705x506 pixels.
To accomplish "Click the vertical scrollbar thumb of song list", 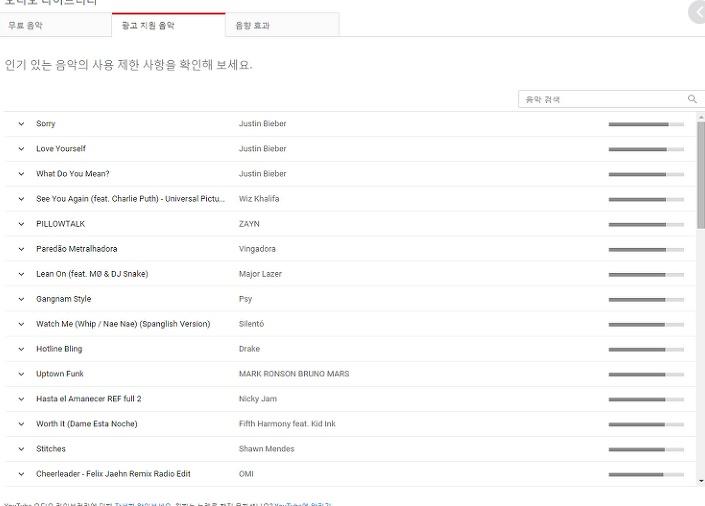I will 701,175.
